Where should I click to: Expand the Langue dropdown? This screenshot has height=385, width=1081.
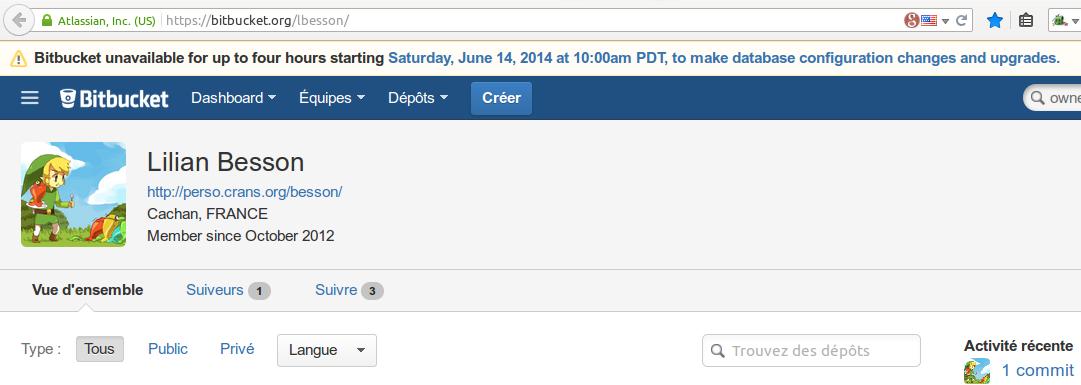327,351
